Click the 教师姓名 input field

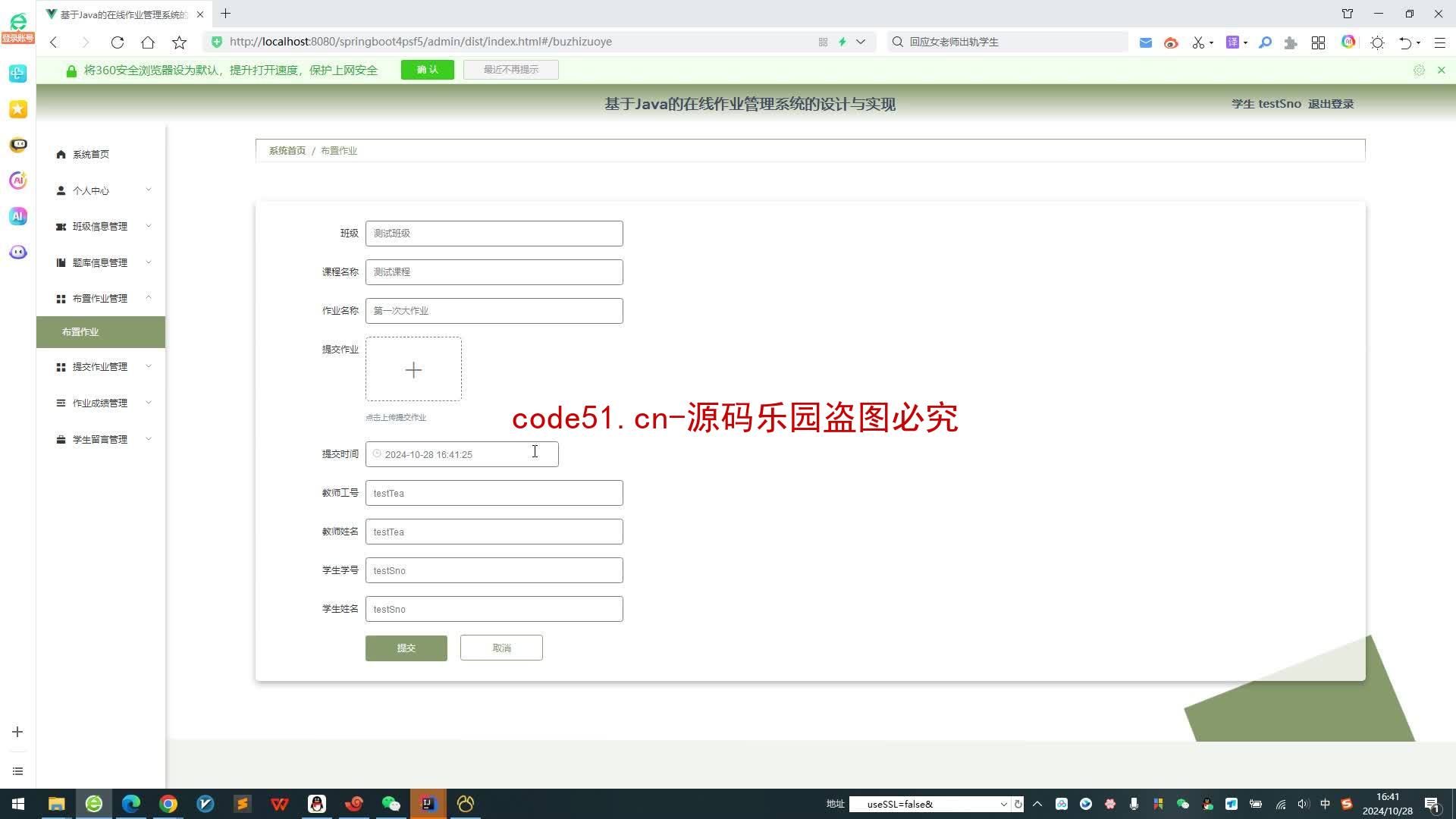tap(494, 532)
